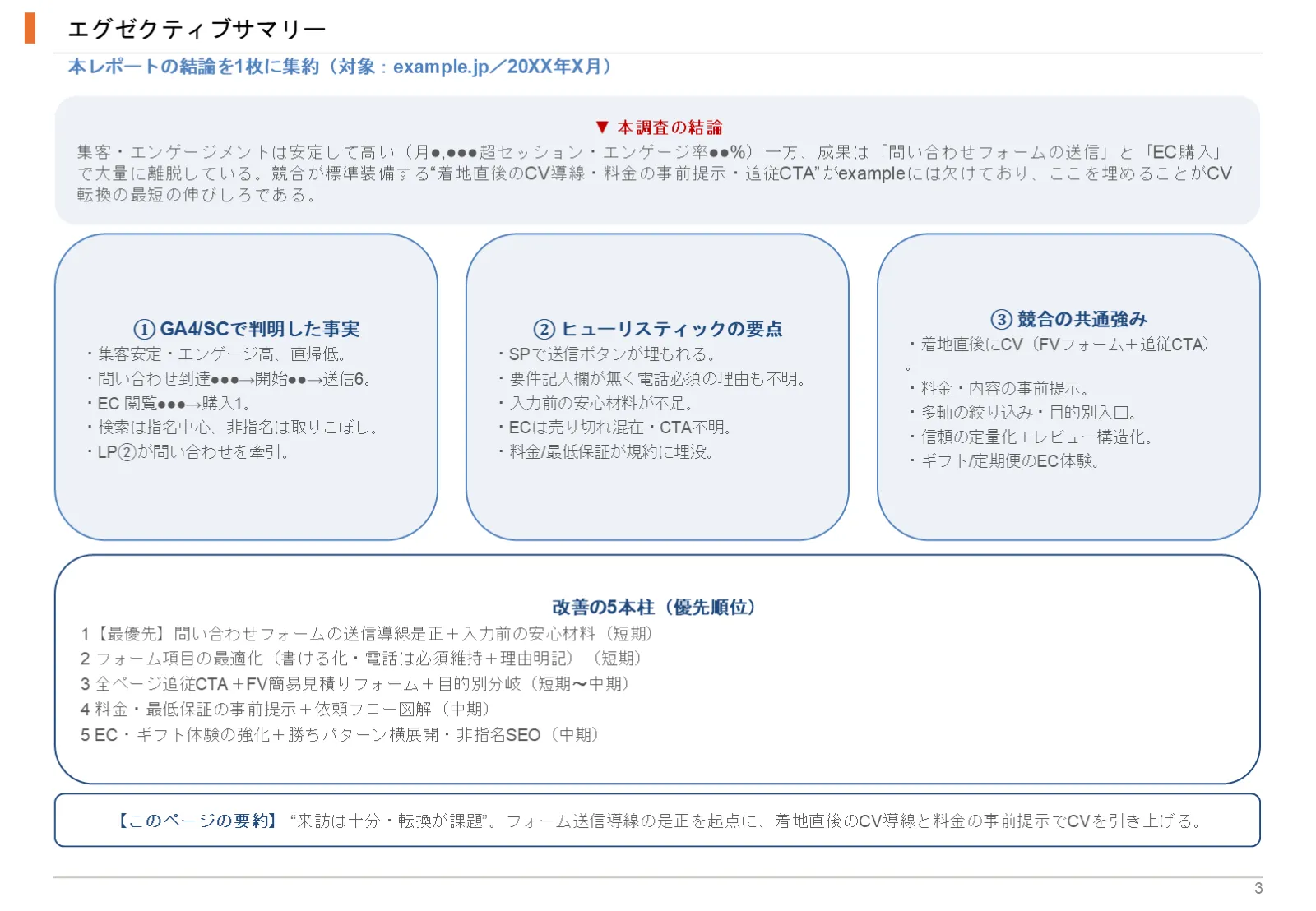Select the bullet LP②が問い合わせを牽引
The width and height of the screenshot is (1316, 911).
click(188, 452)
